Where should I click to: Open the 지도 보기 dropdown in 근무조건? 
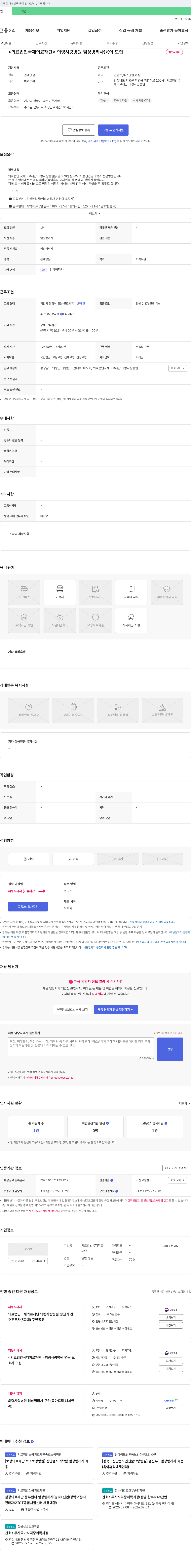(x=178, y=368)
